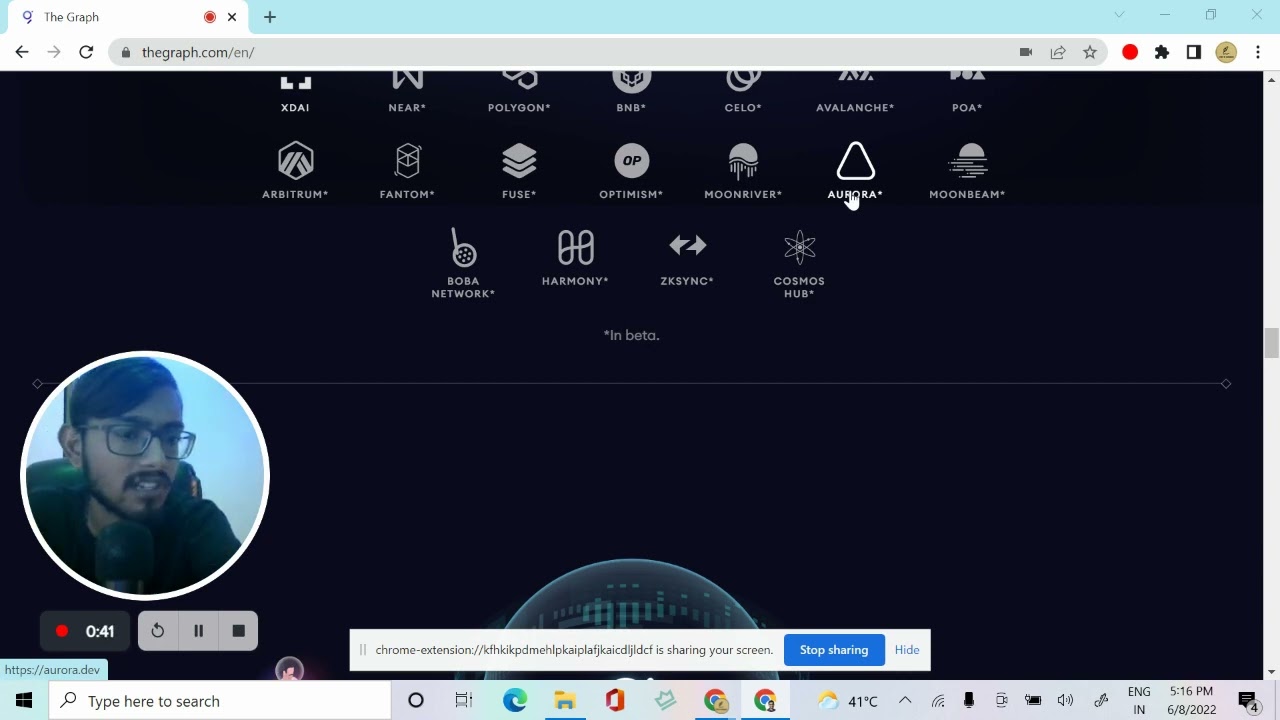Image resolution: width=1280 pixels, height=720 pixels.
Task: Open the Windows Start menu
Action: tap(24, 700)
